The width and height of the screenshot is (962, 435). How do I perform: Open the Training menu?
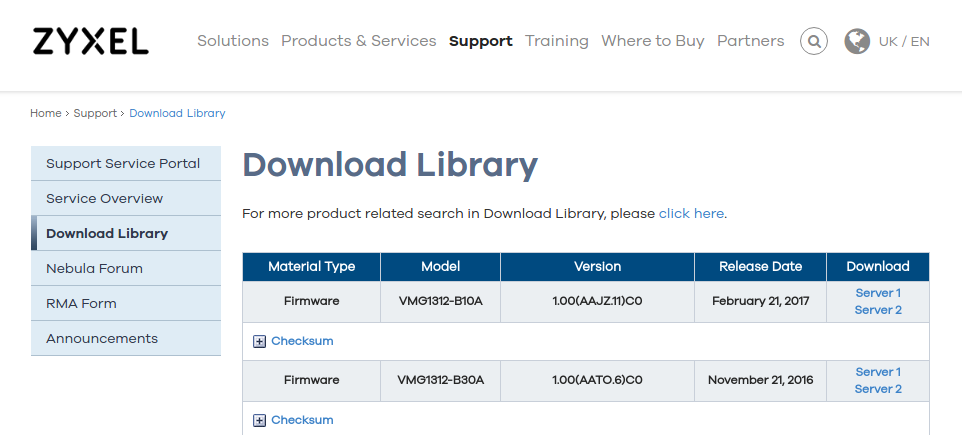(557, 41)
